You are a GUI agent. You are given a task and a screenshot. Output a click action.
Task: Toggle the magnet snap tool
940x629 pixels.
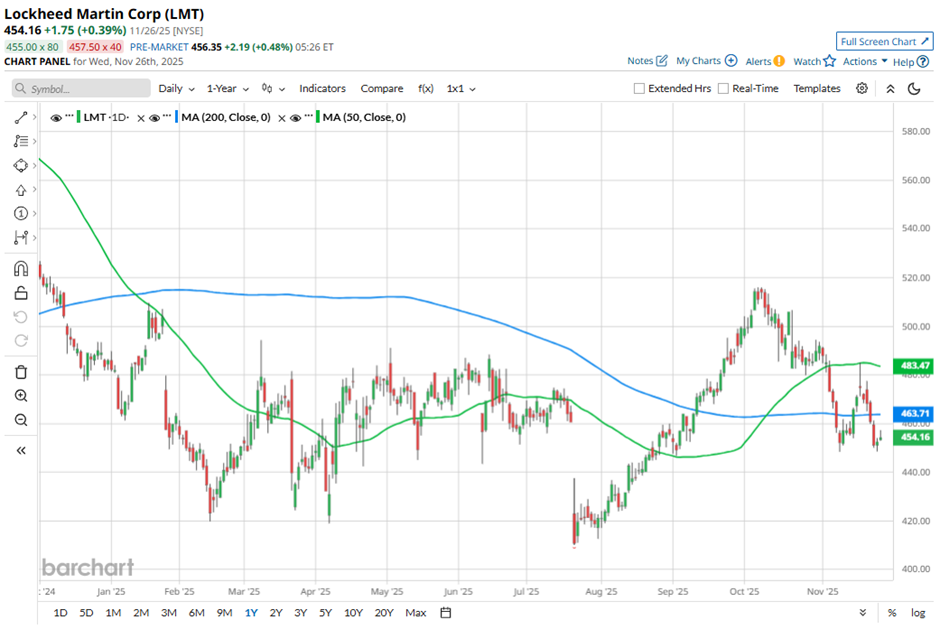pos(21,269)
